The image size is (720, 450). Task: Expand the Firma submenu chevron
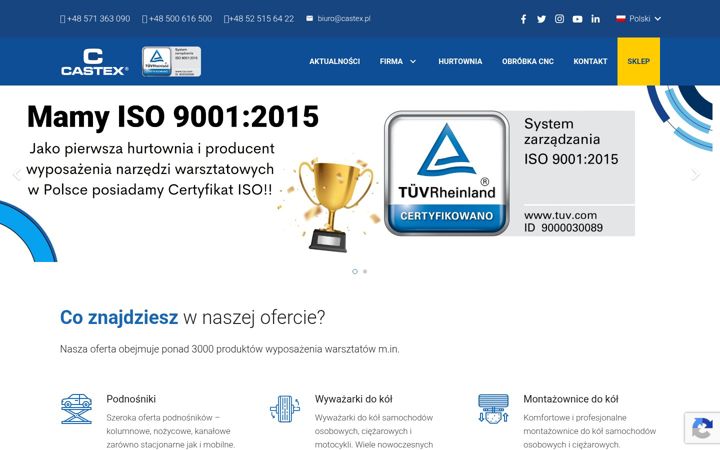413,62
